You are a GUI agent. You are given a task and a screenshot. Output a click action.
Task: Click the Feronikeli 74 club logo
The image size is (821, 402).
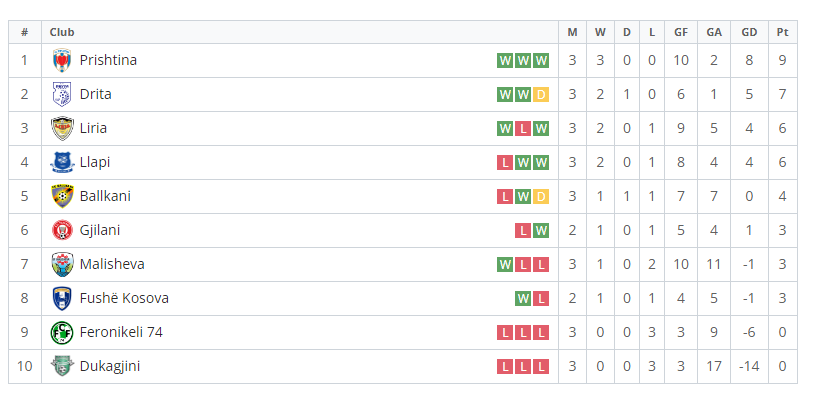pyautogui.click(x=62, y=332)
